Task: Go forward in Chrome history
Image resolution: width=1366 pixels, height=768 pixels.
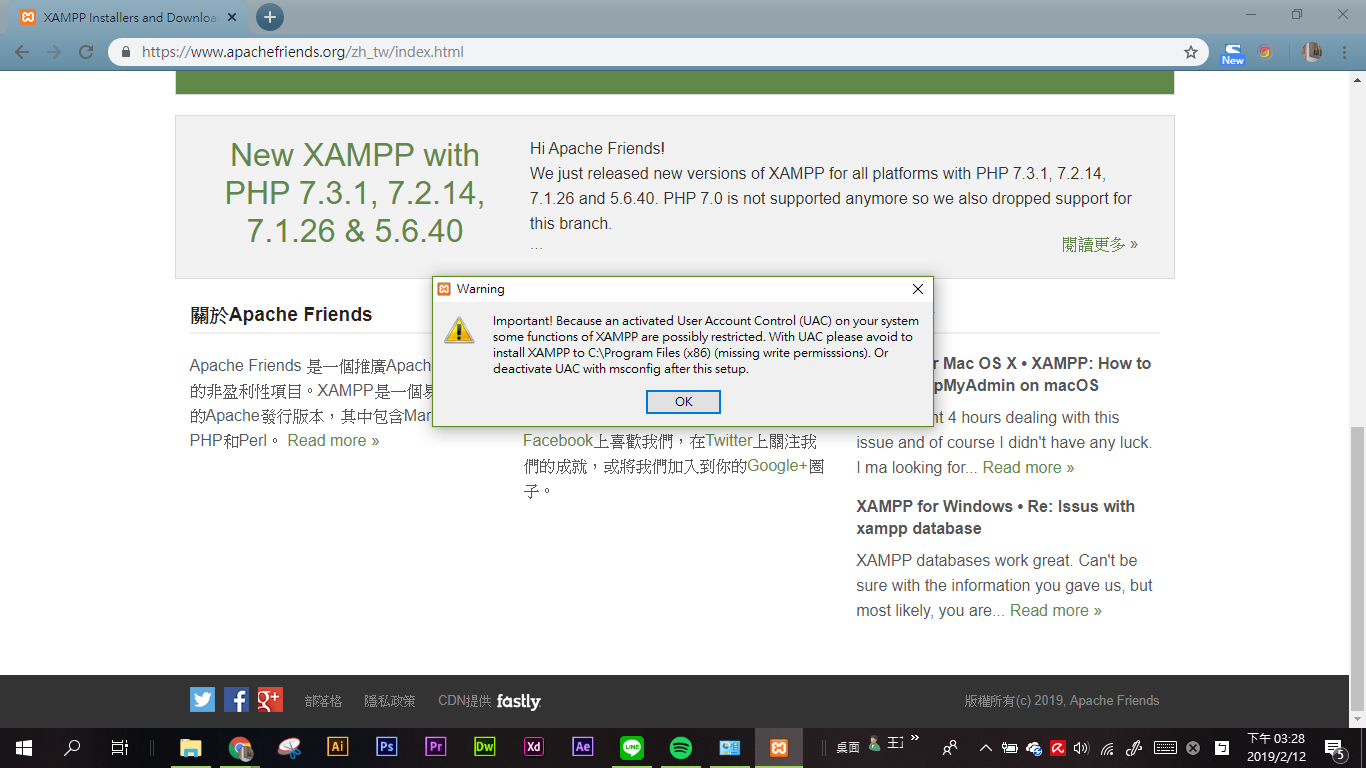Action: pyautogui.click(x=54, y=52)
